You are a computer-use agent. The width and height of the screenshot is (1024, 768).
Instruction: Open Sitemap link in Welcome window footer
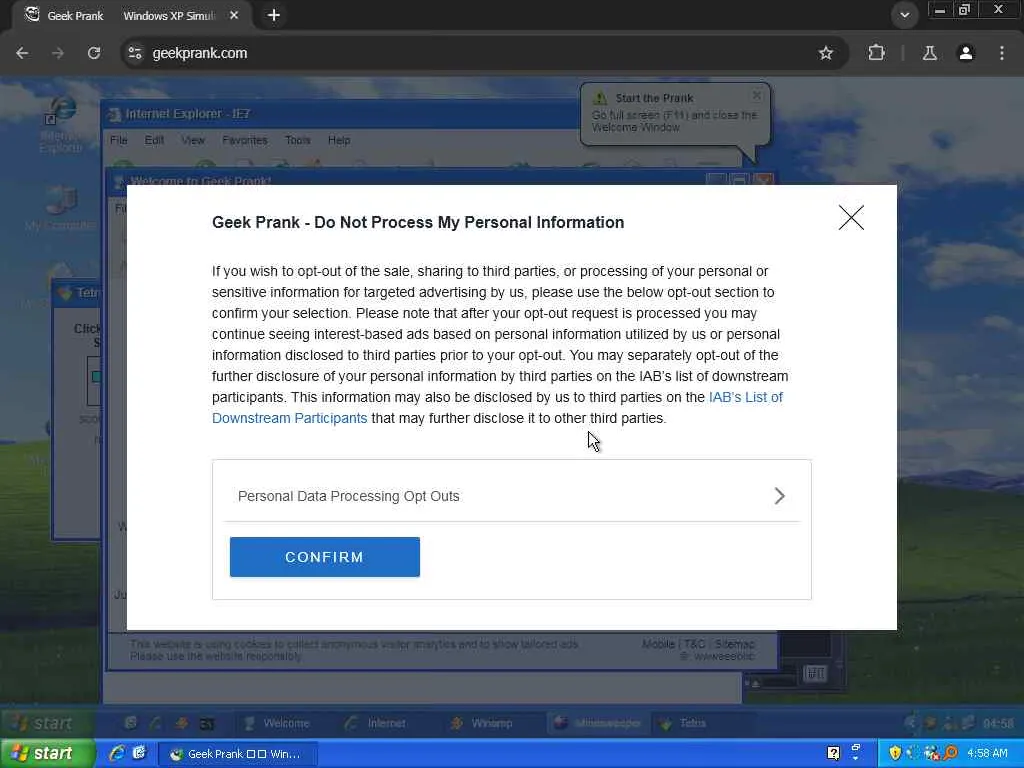point(735,644)
